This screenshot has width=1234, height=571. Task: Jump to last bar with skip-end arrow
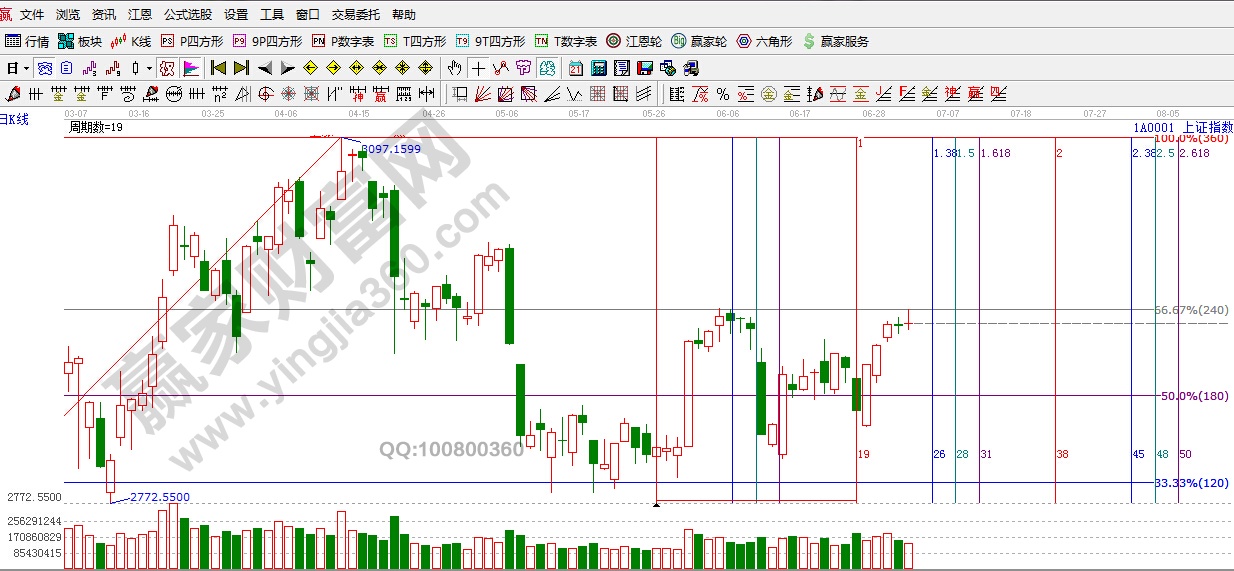click(241, 69)
